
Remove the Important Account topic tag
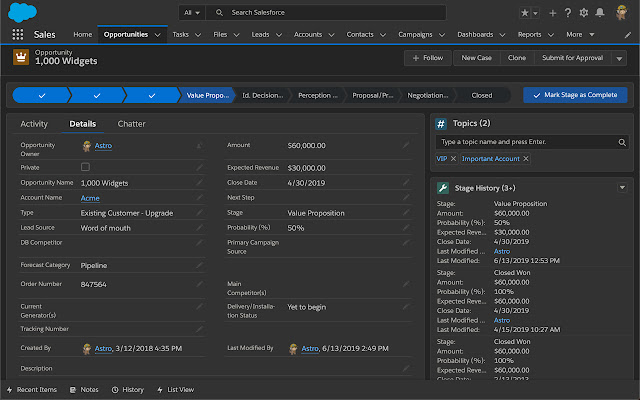coord(526,159)
